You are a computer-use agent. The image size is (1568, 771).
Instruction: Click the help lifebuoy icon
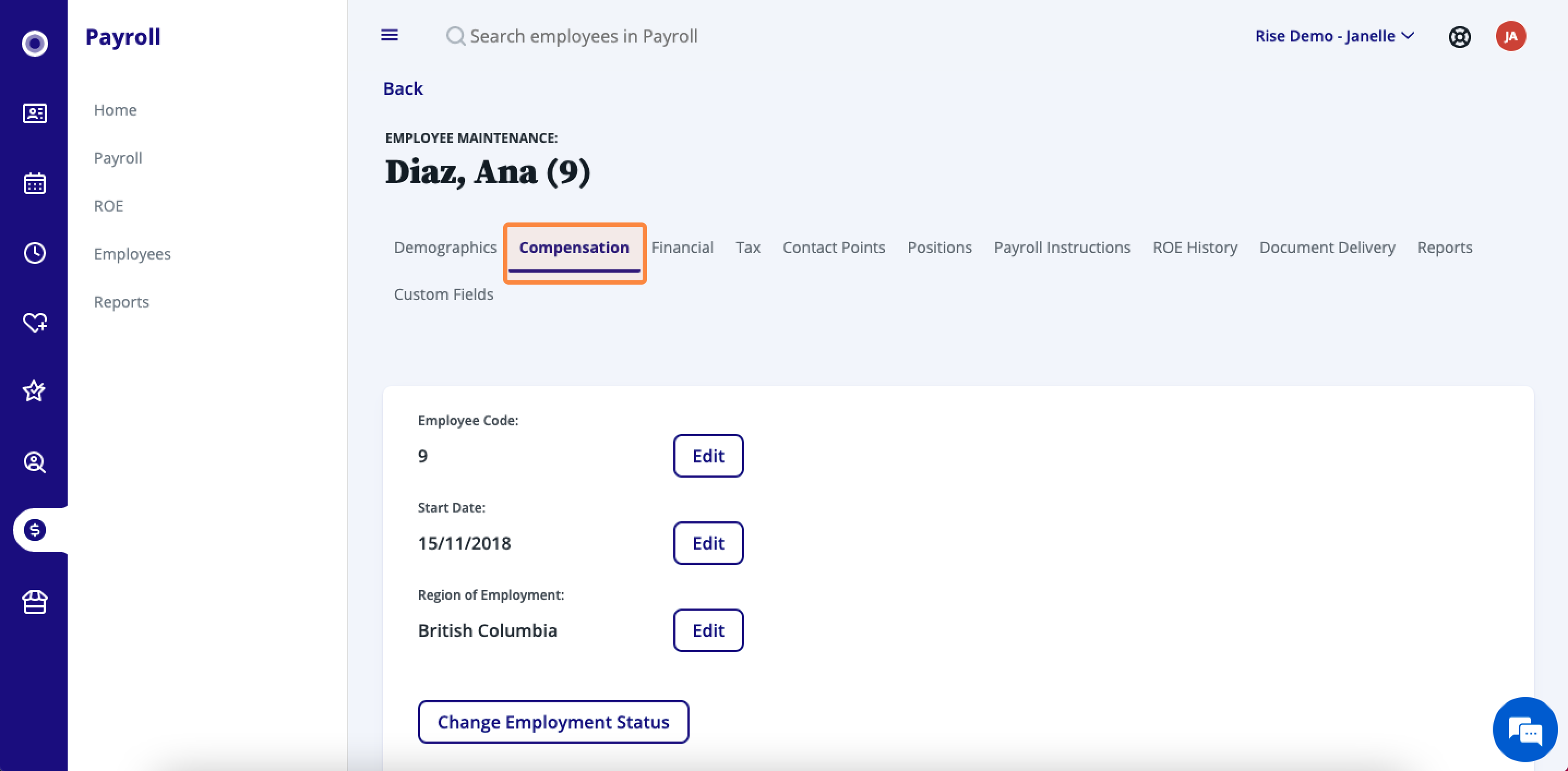[x=1459, y=37]
